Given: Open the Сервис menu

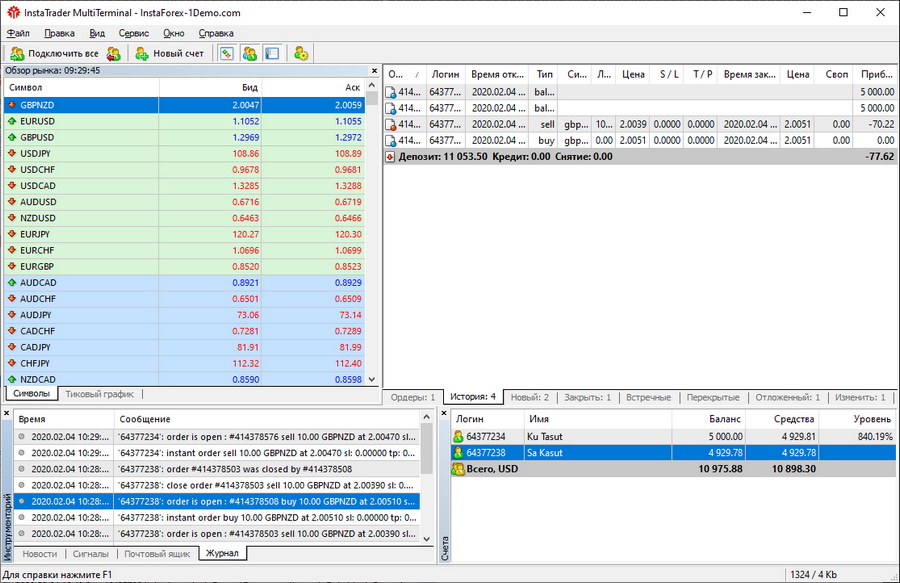Looking at the screenshot, I should [x=133, y=33].
